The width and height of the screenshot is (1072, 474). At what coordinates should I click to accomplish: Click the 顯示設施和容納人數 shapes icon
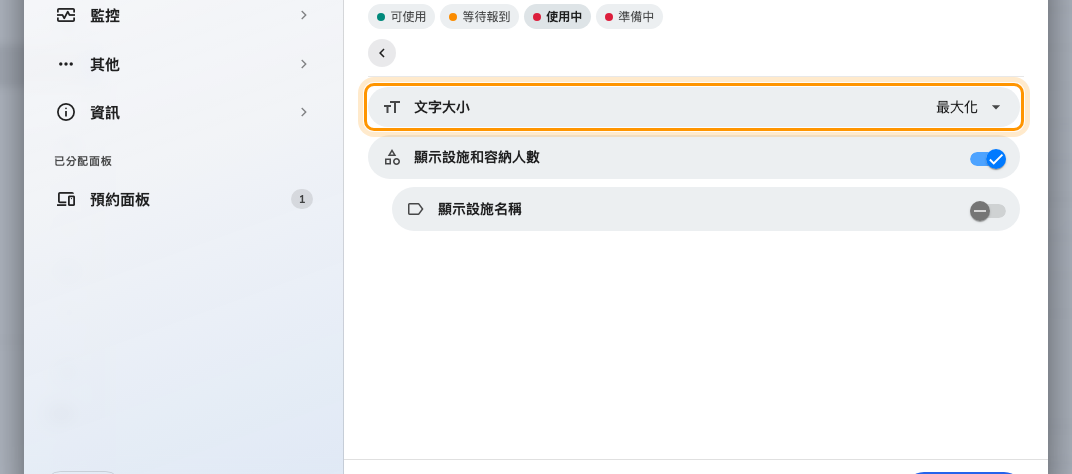point(392,157)
